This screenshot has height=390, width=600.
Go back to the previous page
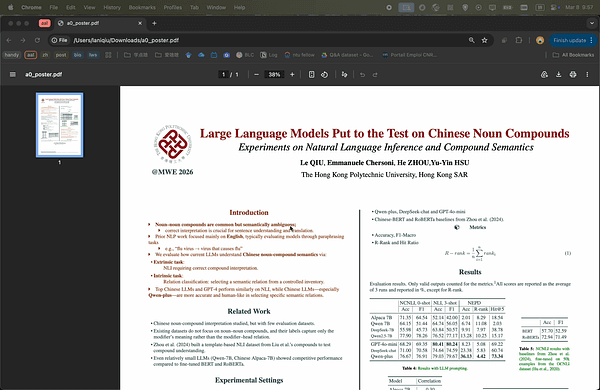9,40
